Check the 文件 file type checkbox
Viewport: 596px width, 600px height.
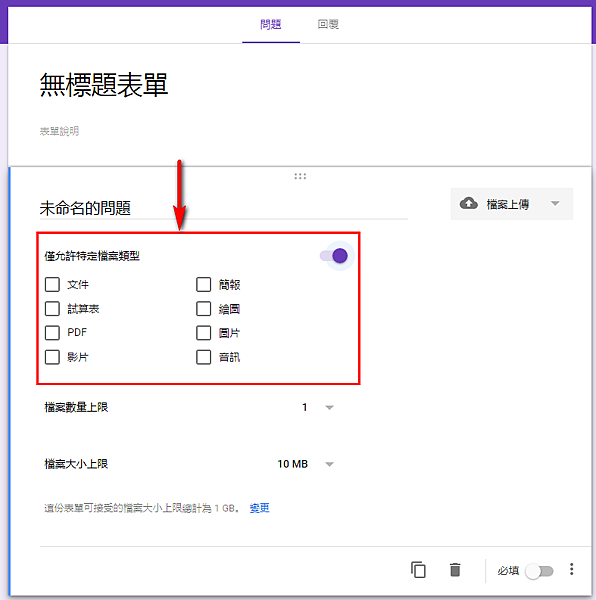tap(52, 284)
